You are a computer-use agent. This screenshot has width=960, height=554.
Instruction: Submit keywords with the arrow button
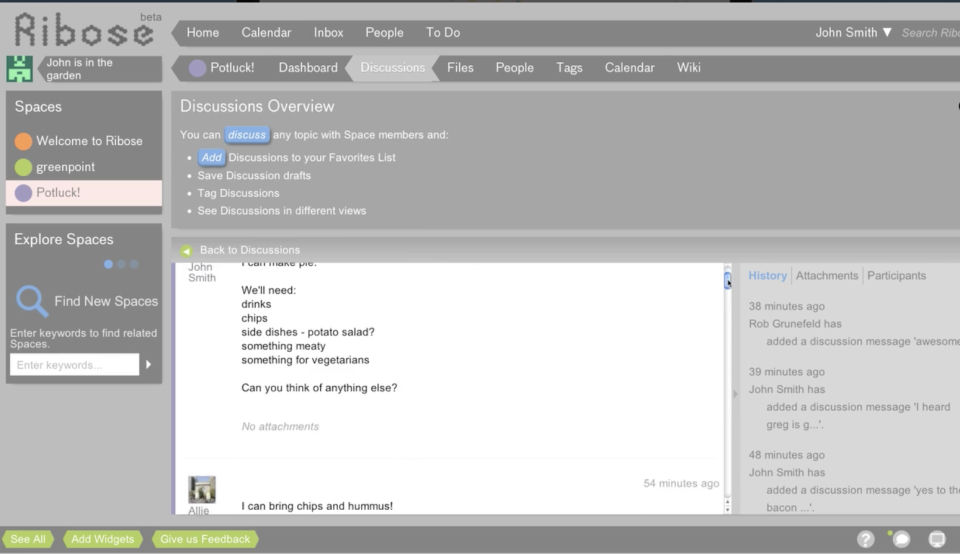(148, 365)
